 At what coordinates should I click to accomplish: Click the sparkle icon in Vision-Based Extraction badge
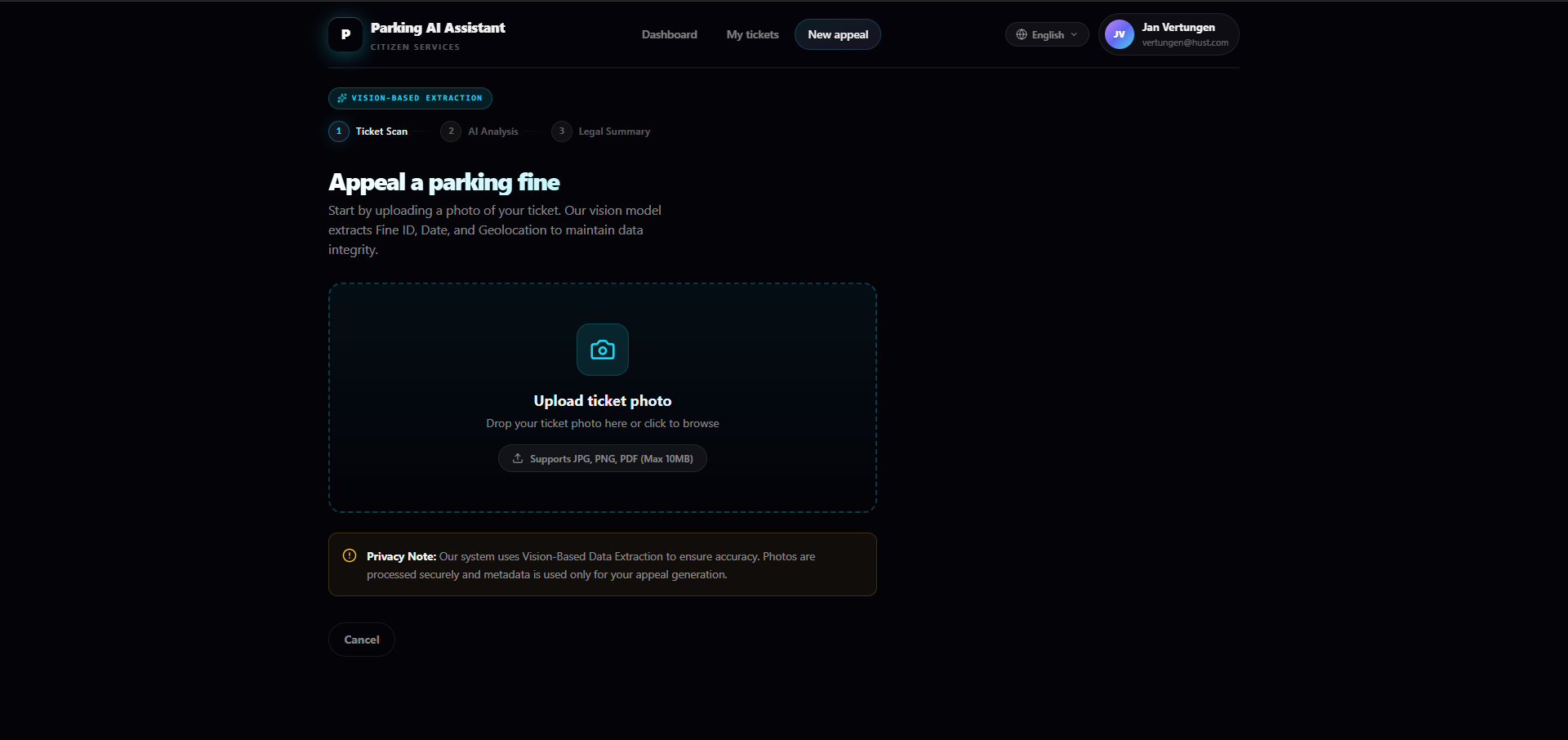pos(342,98)
